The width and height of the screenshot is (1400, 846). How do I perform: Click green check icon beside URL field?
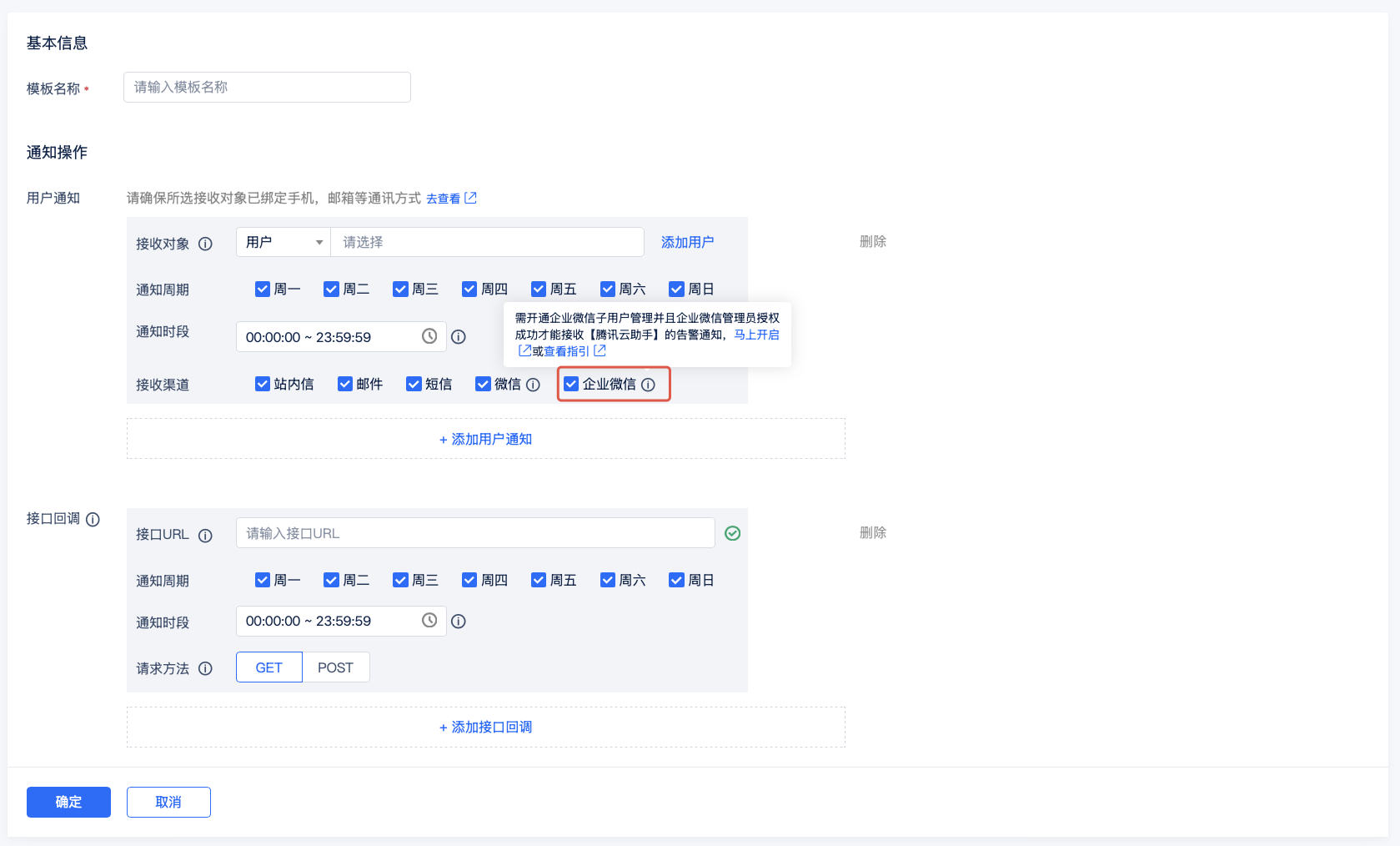click(x=732, y=533)
